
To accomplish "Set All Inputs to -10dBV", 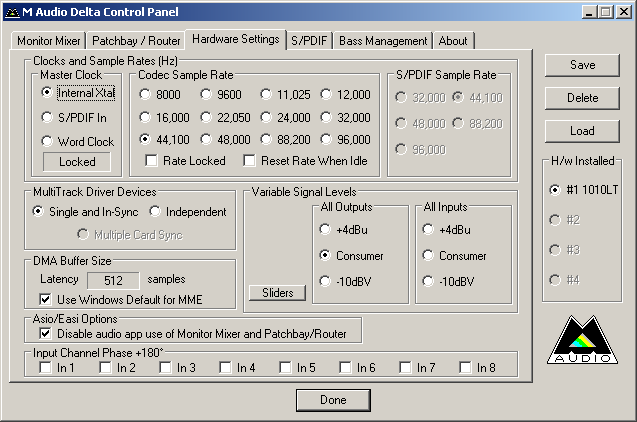I will [x=429, y=282].
